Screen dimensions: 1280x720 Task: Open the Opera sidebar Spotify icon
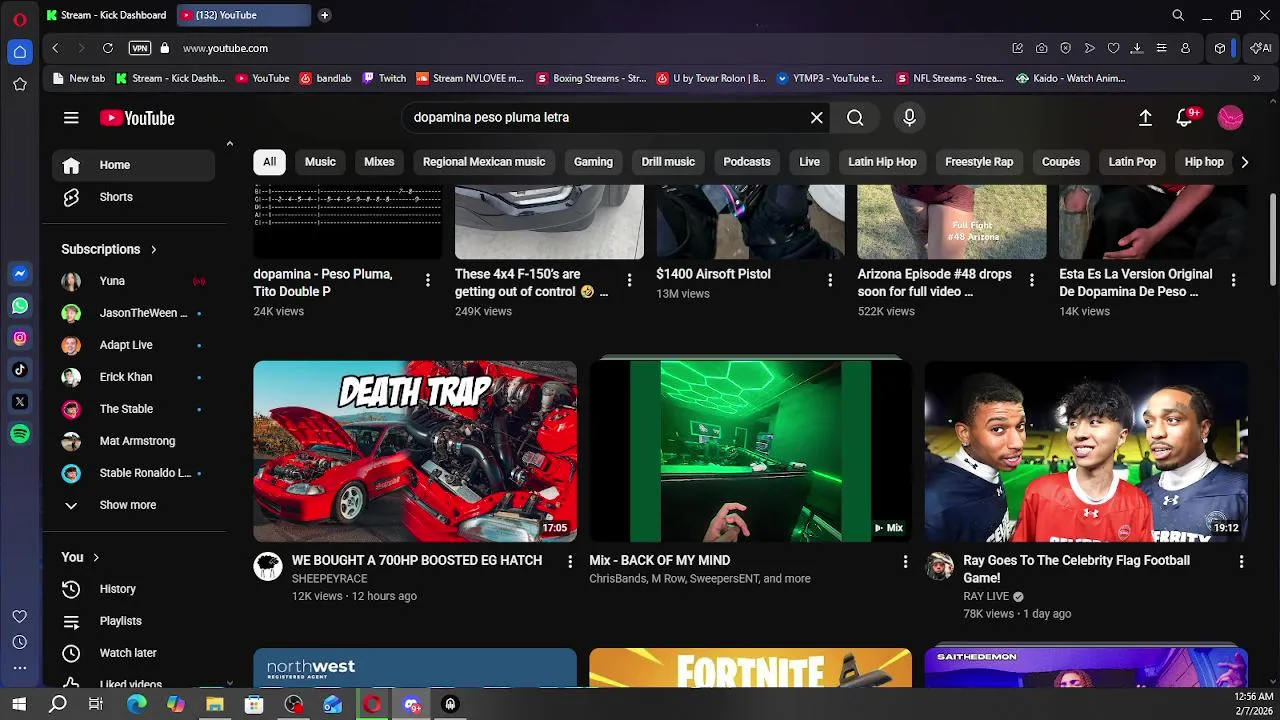point(20,434)
